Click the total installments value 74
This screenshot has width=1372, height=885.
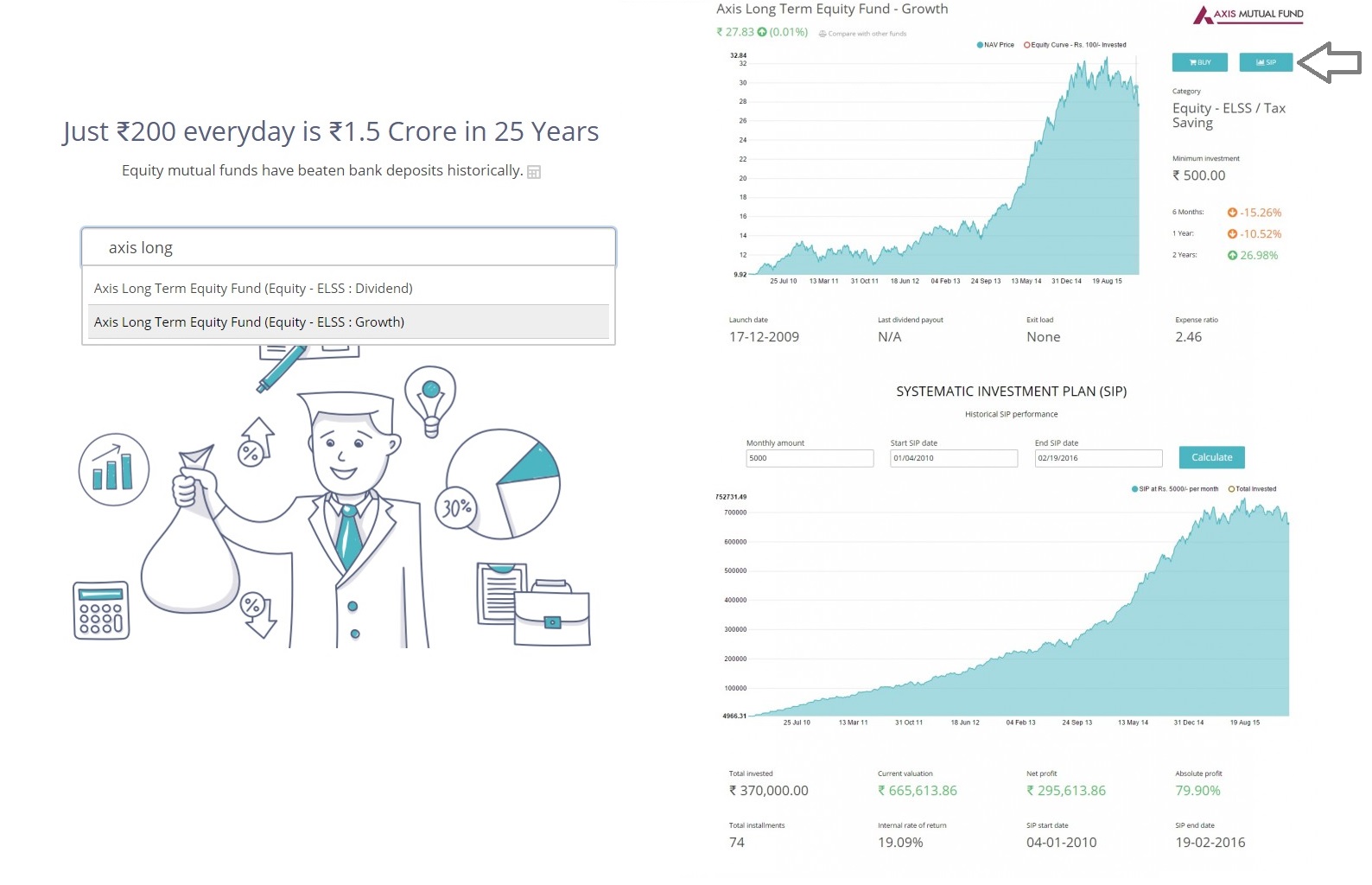[x=736, y=843]
